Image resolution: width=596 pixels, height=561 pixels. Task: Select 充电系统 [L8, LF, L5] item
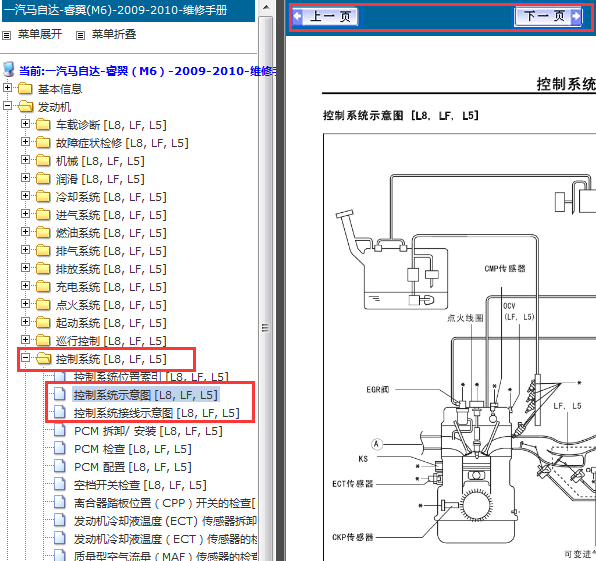coord(111,287)
